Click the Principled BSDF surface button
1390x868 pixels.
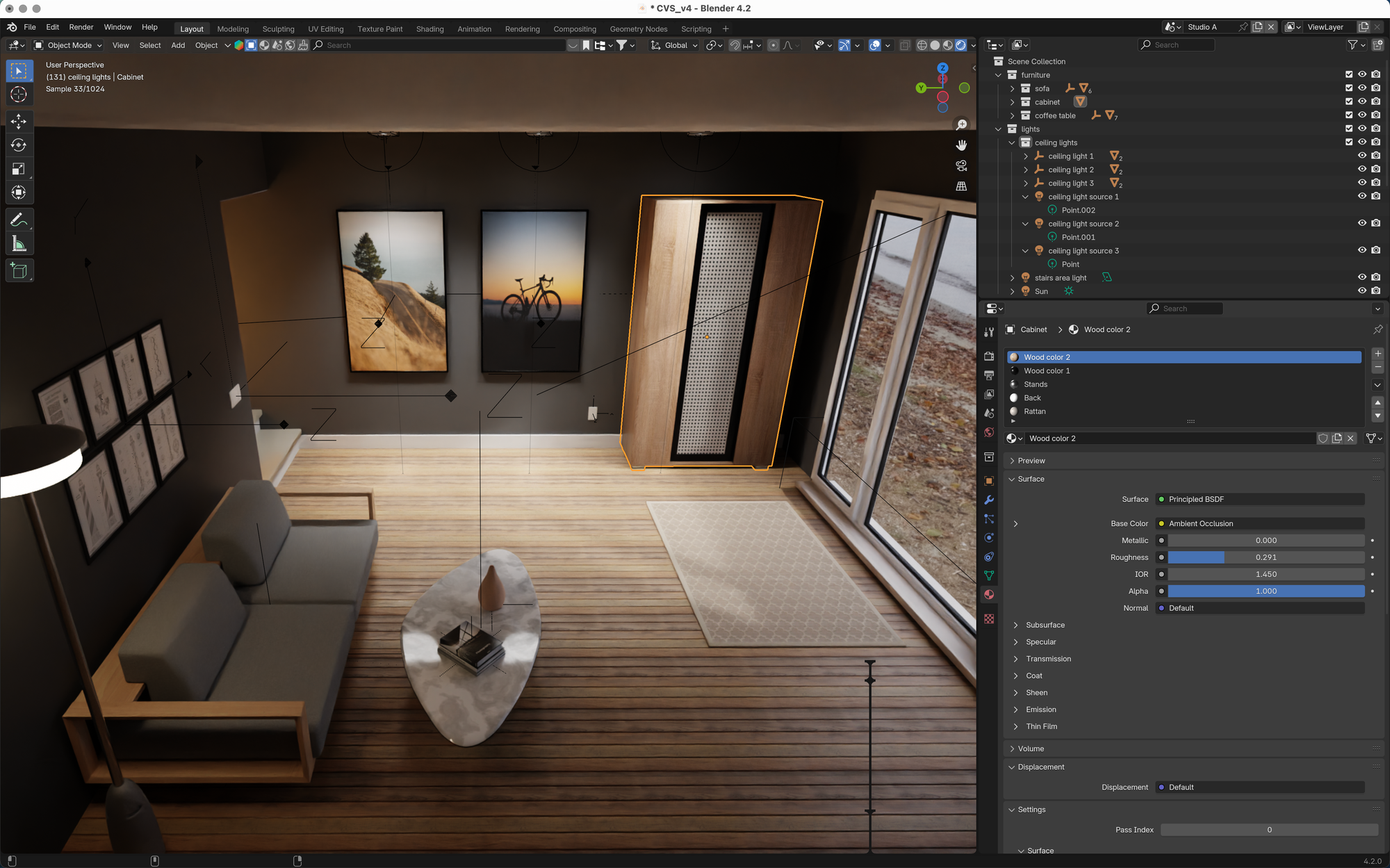point(1259,499)
